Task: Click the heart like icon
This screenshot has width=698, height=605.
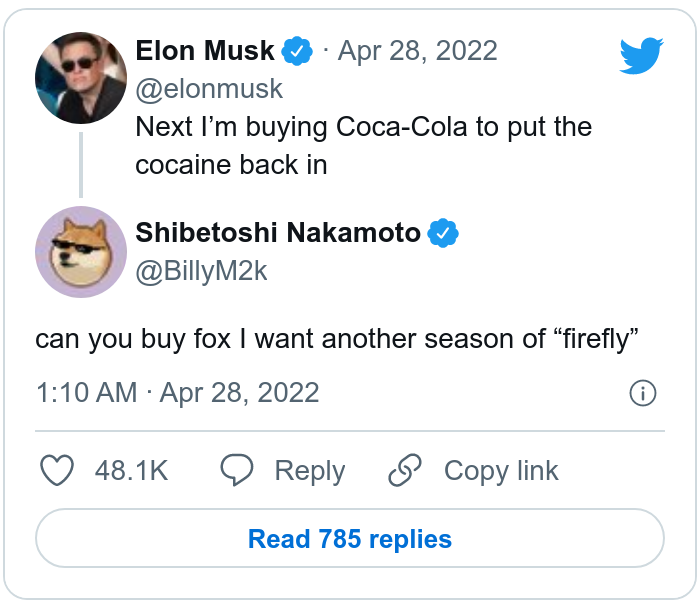Action: pyautogui.click(x=58, y=471)
